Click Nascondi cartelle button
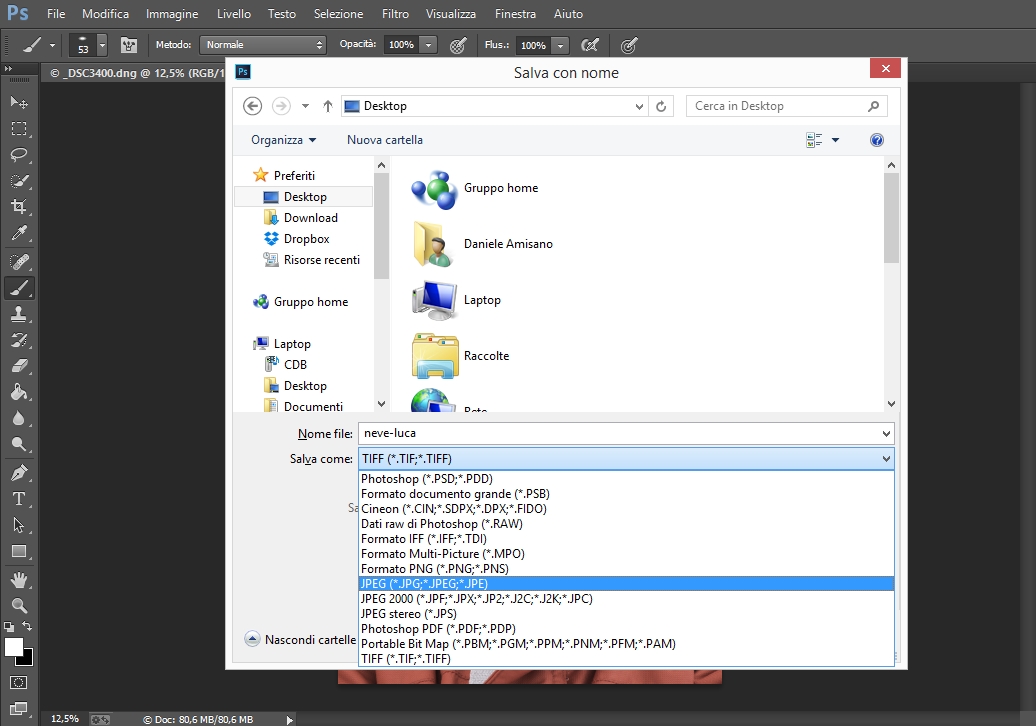Screen dimensions: 1036x726 [300, 639]
